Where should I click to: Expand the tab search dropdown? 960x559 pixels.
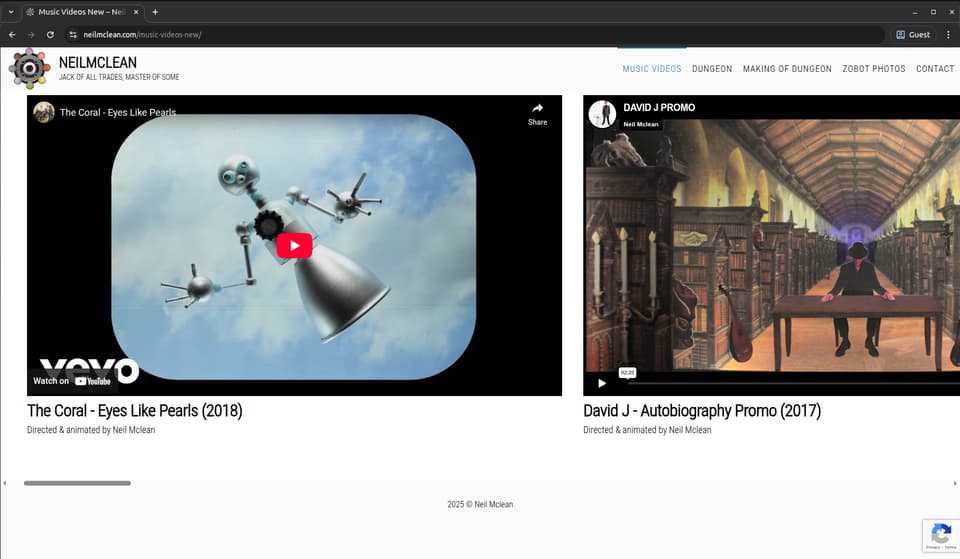point(11,12)
